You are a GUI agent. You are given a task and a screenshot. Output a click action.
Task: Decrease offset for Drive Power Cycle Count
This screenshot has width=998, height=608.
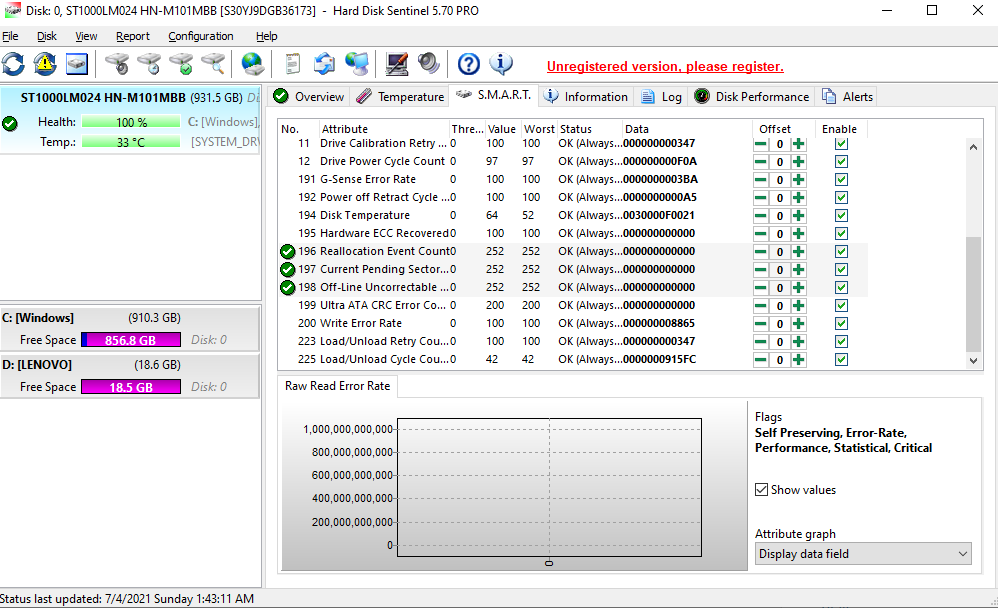[x=761, y=162]
